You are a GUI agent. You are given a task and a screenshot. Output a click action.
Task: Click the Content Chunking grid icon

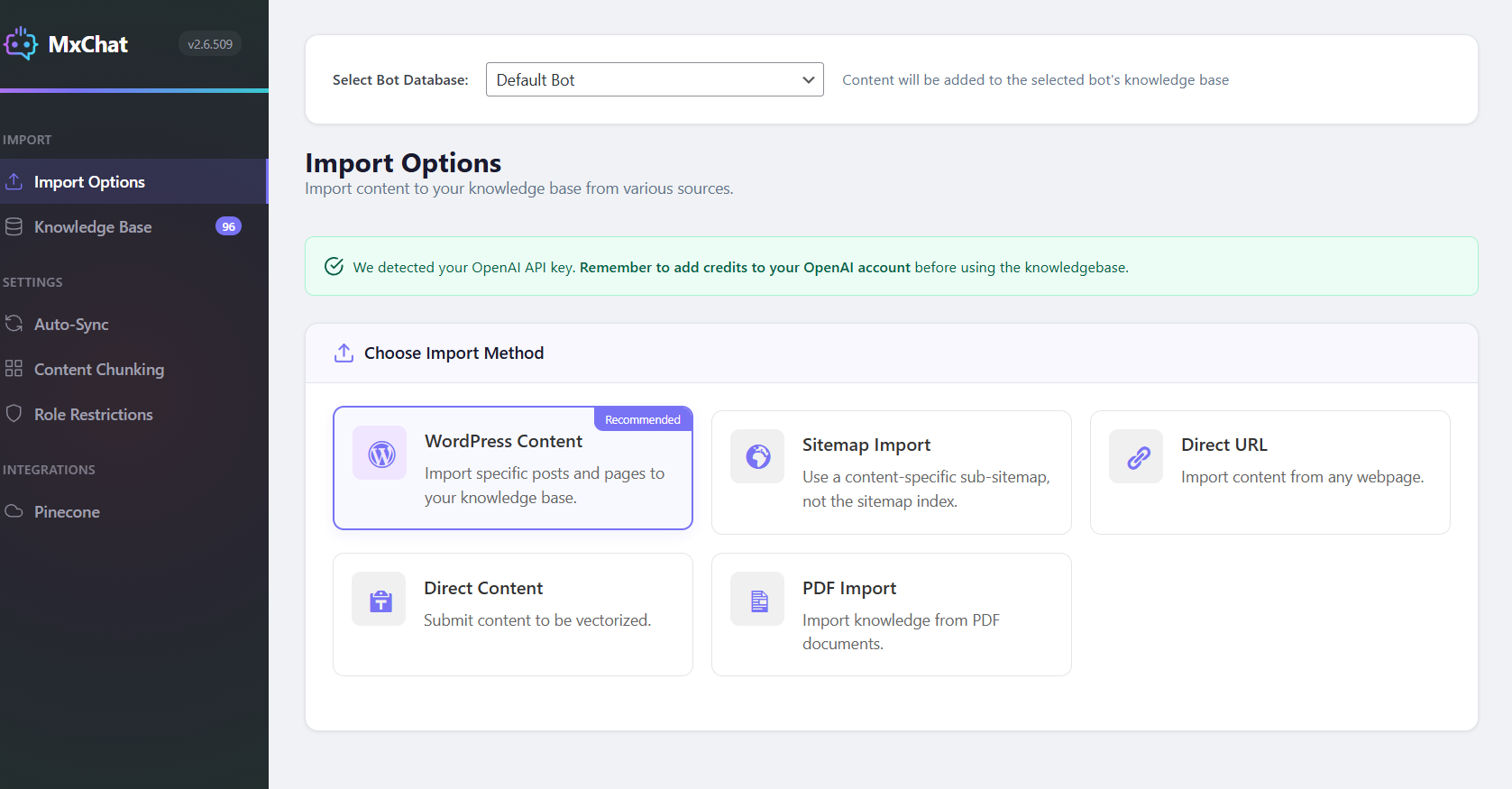(x=14, y=369)
